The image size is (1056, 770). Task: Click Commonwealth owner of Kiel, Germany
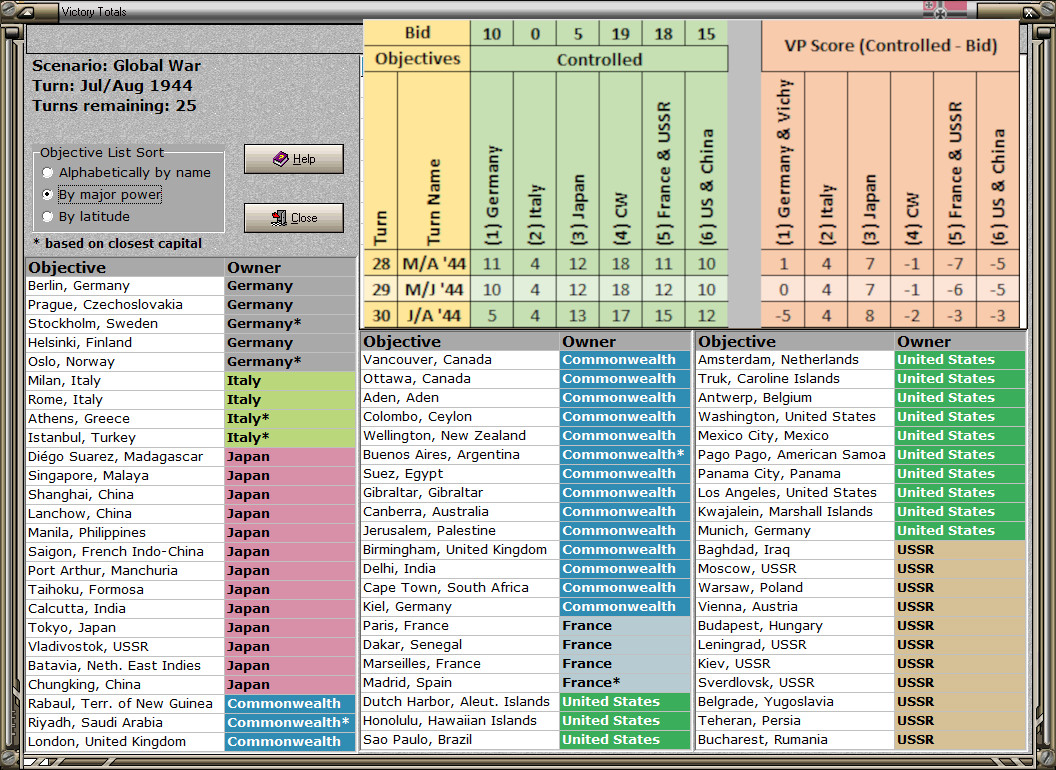[625, 607]
